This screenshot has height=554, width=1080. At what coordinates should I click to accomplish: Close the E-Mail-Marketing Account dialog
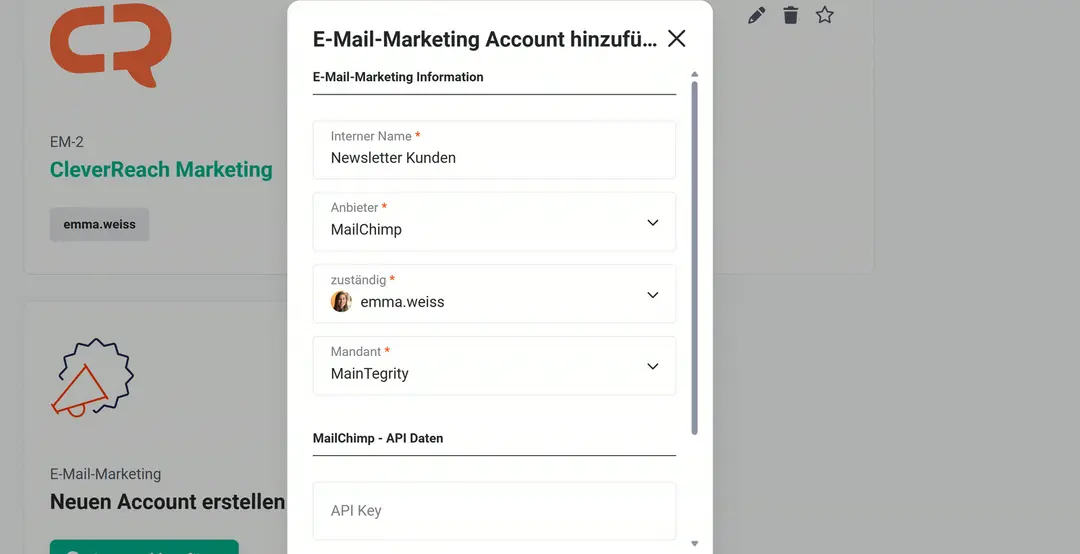[676, 39]
